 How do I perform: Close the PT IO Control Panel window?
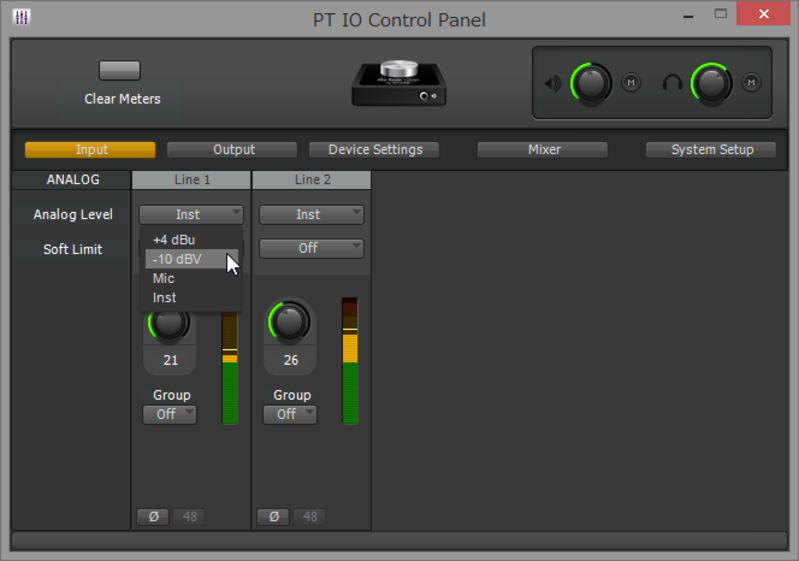[763, 14]
